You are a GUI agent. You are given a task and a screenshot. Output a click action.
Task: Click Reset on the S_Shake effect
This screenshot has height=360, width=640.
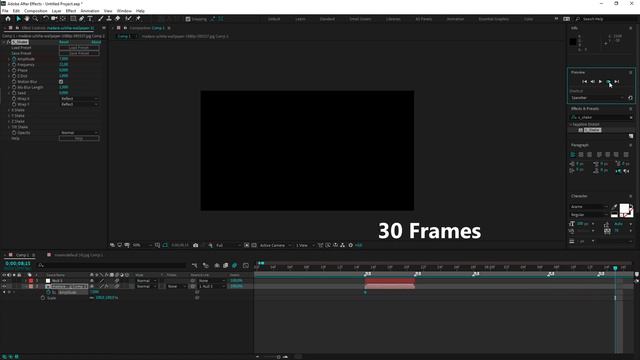click(64, 42)
